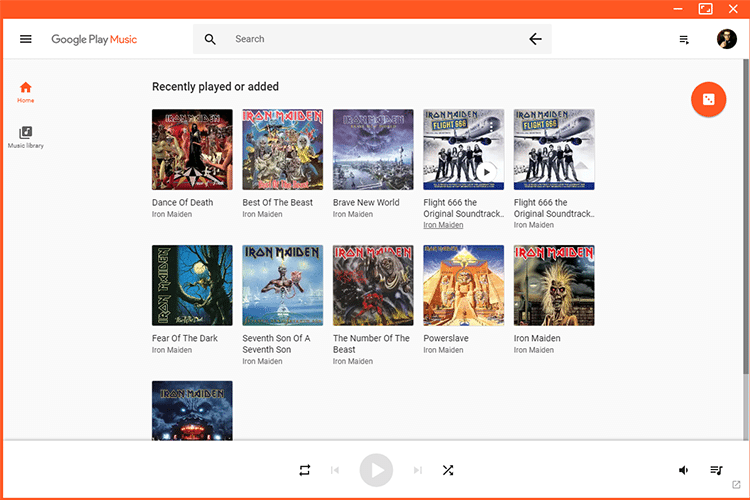Skip to next track
The width and height of the screenshot is (750, 500).
pos(418,470)
